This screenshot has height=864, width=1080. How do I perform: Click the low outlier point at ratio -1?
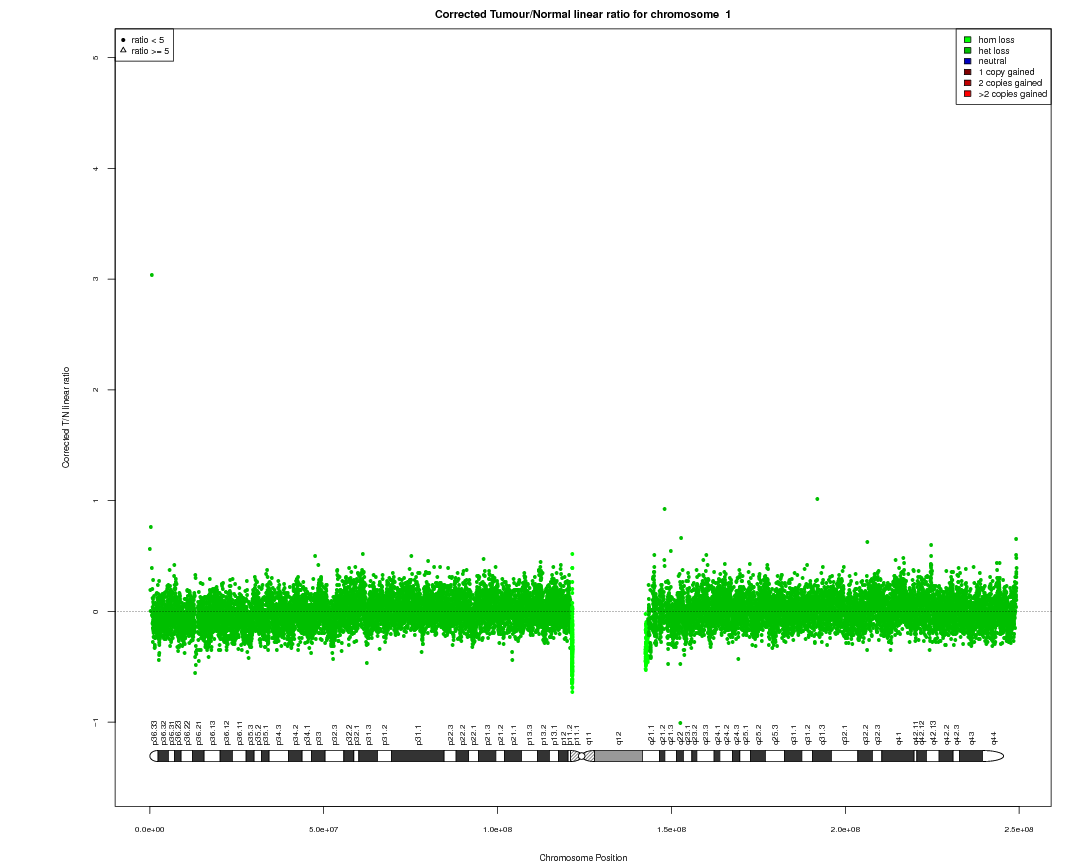pos(680,723)
